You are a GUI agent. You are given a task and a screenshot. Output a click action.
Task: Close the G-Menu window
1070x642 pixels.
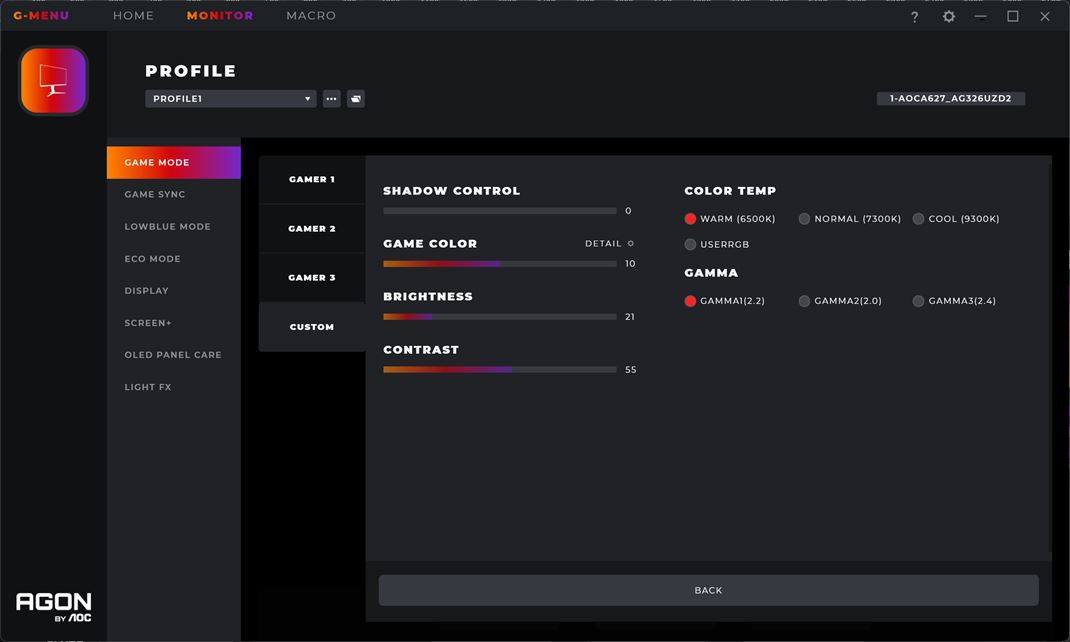point(1045,16)
